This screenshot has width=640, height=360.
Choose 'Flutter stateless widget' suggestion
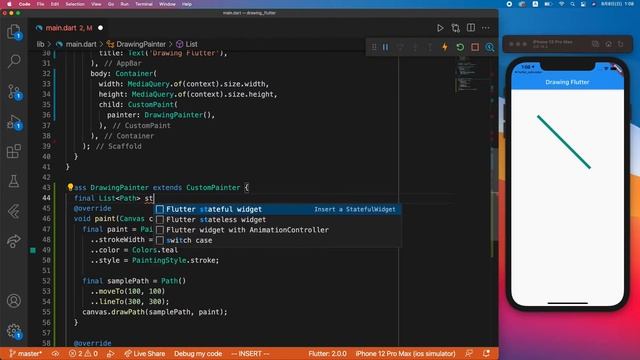click(x=277, y=220)
